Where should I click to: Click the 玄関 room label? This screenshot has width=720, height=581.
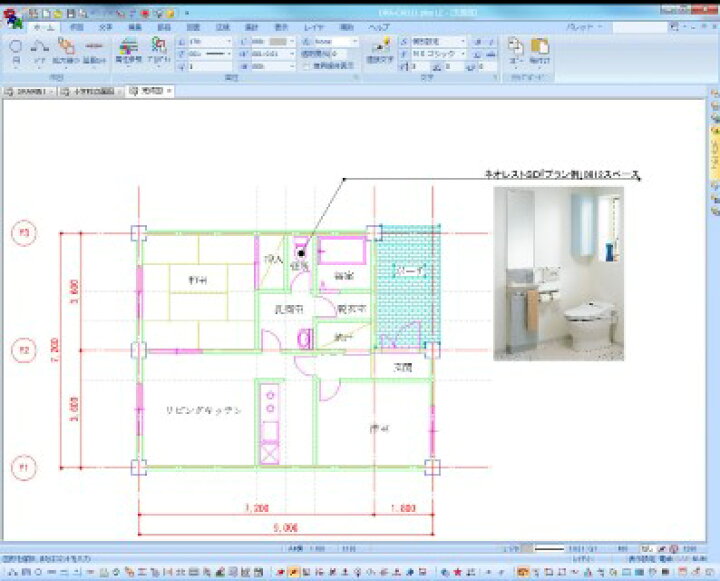coord(402,367)
